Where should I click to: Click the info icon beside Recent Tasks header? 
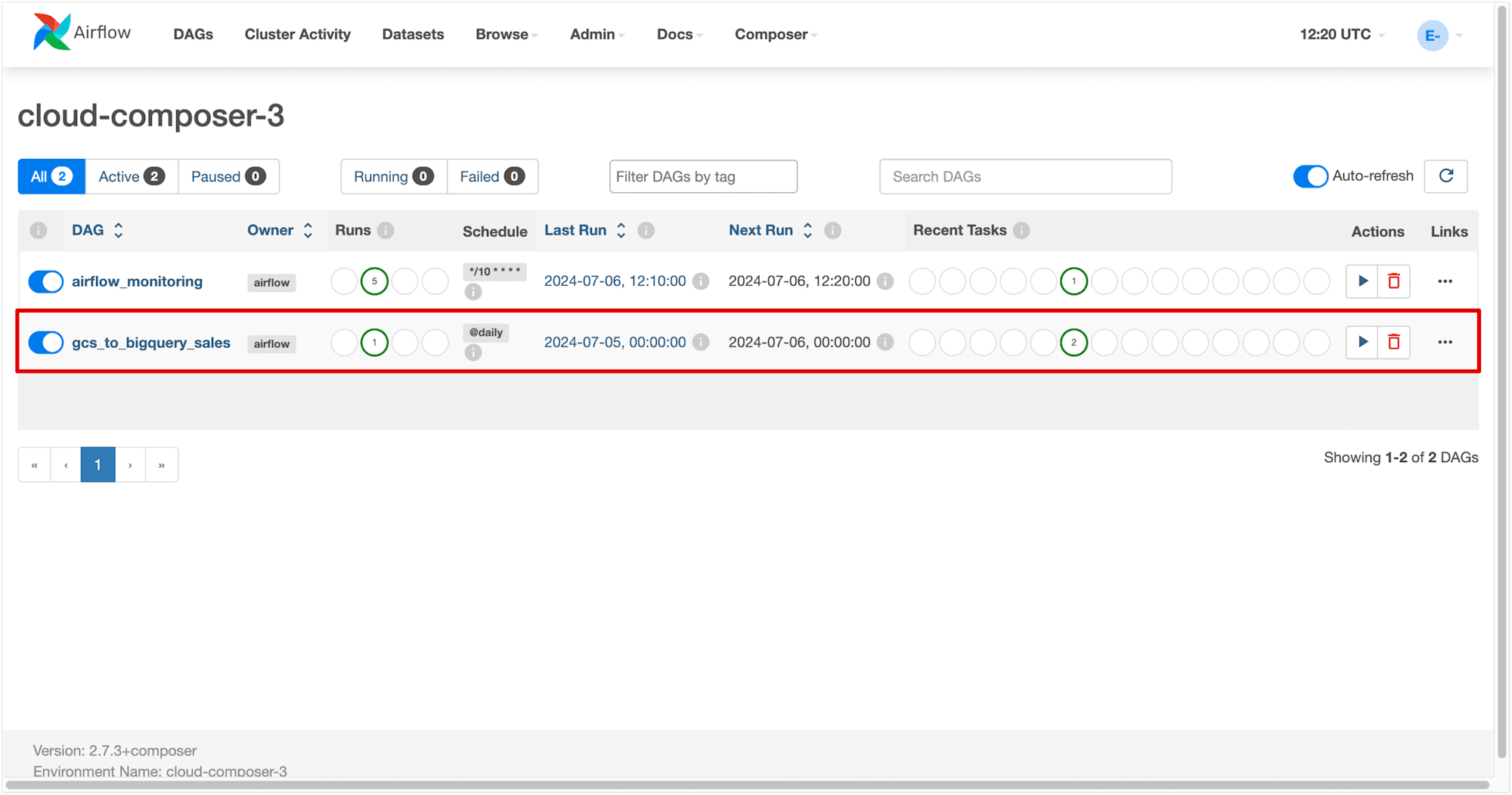coord(1021,231)
